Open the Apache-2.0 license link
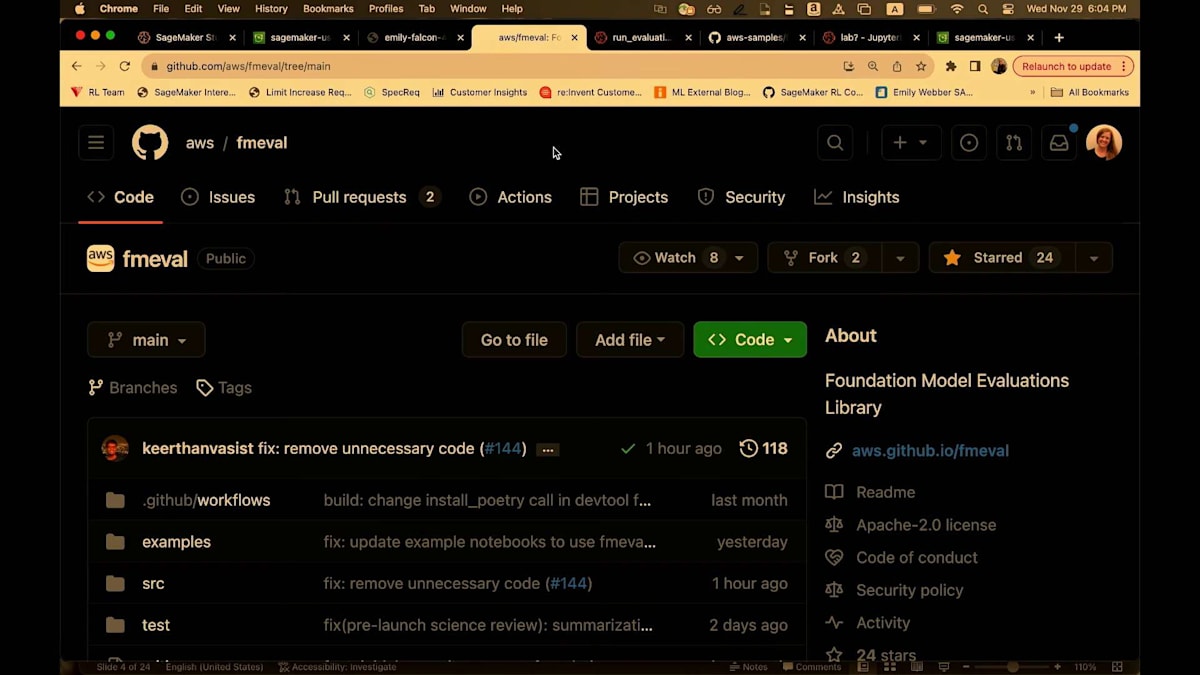The height and width of the screenshot is (675, 1200). (x=926, y=525)
